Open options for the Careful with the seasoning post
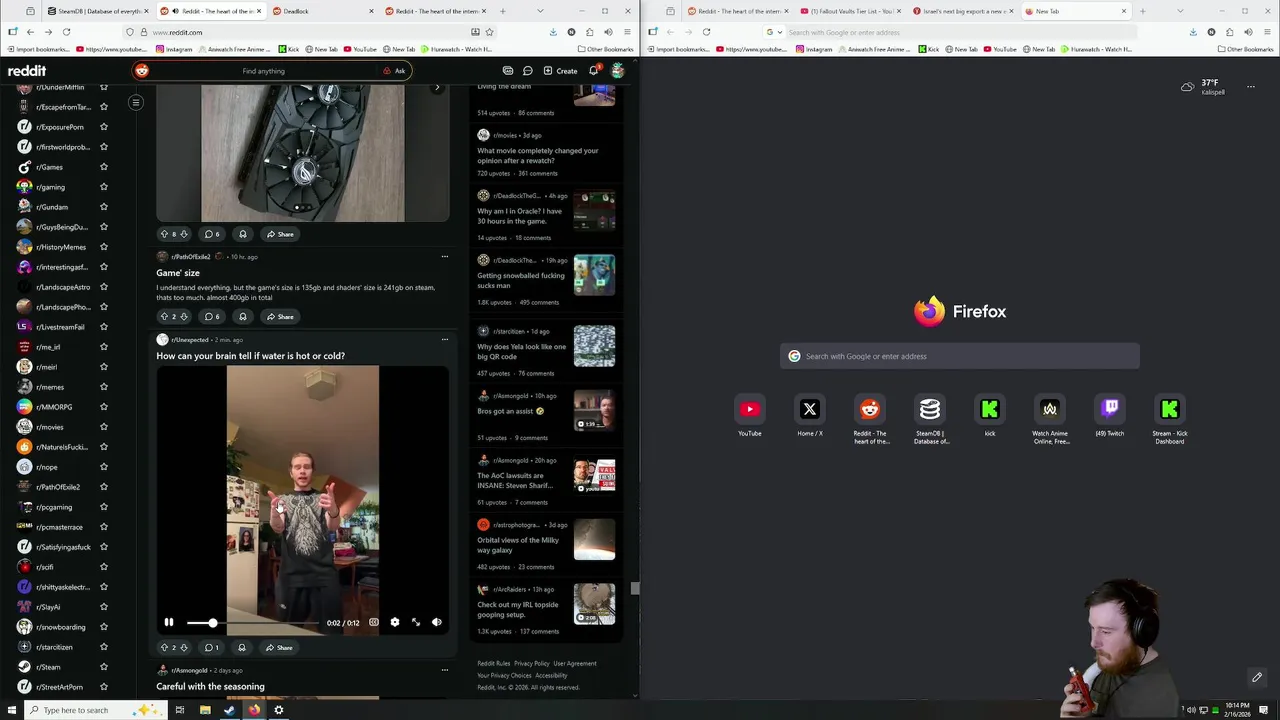 coord(445,670)
